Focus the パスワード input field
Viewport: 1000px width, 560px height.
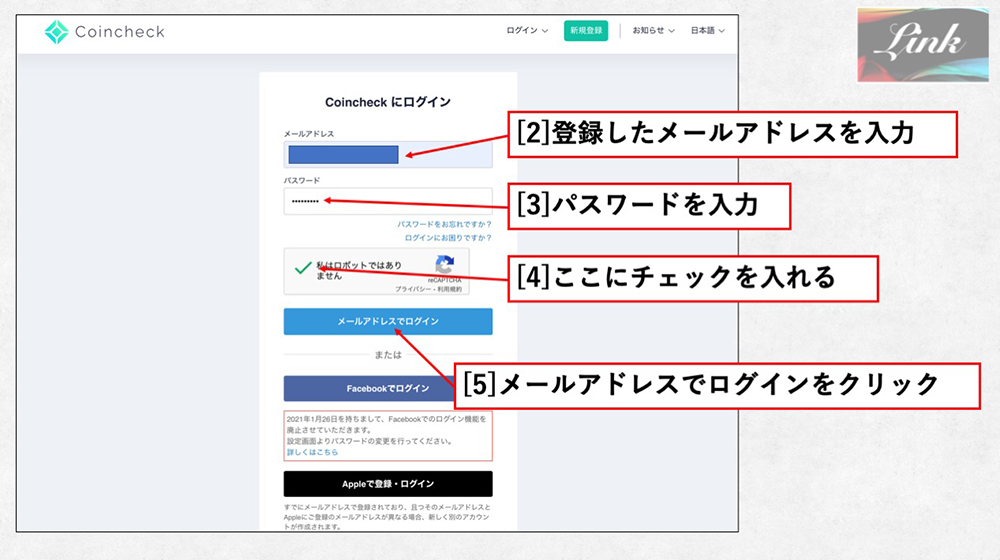[x=388, y=201]
